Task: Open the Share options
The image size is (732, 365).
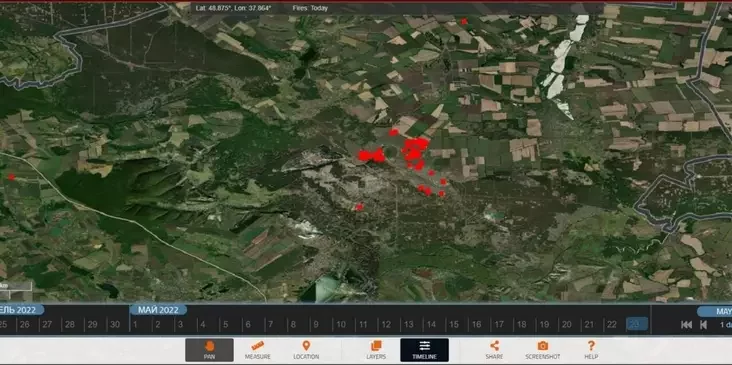Action: pyautogui.click(x=494, y=350)
